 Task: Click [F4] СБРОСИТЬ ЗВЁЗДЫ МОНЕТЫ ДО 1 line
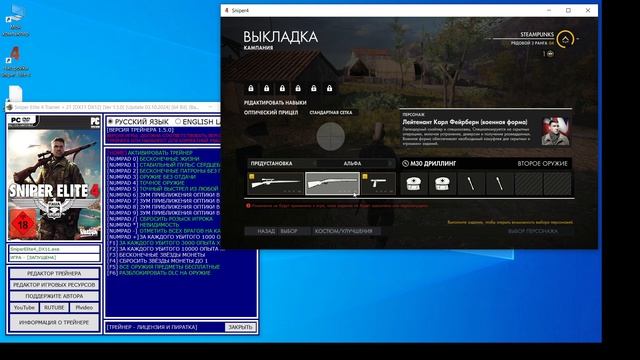pos(158,261)
